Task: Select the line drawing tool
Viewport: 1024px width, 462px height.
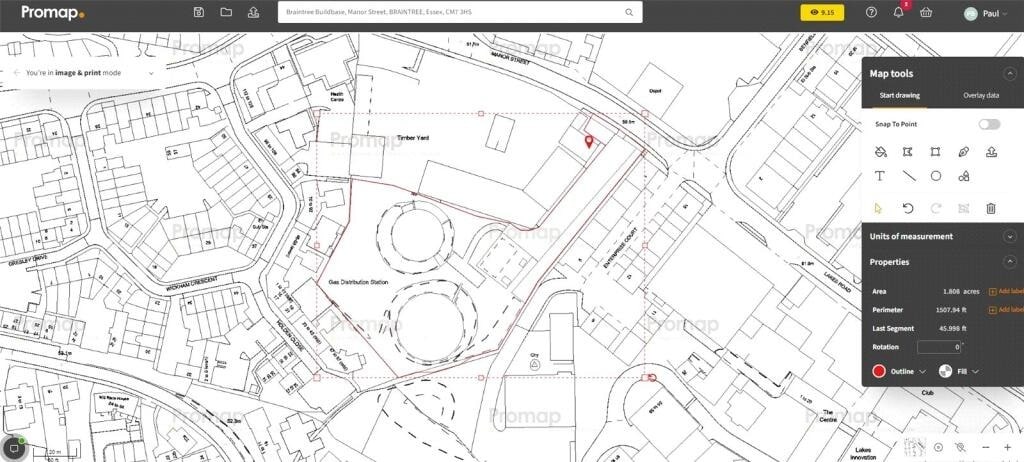Action: pos(908,176)
